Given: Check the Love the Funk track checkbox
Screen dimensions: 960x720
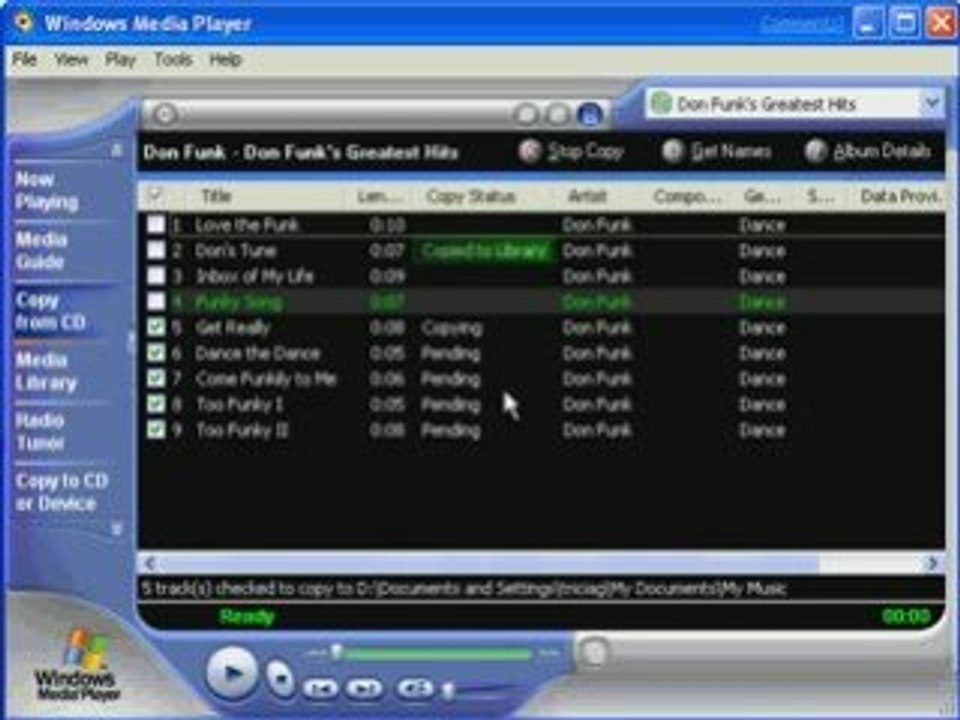Looking at the screenshot, I should (156, 225).
